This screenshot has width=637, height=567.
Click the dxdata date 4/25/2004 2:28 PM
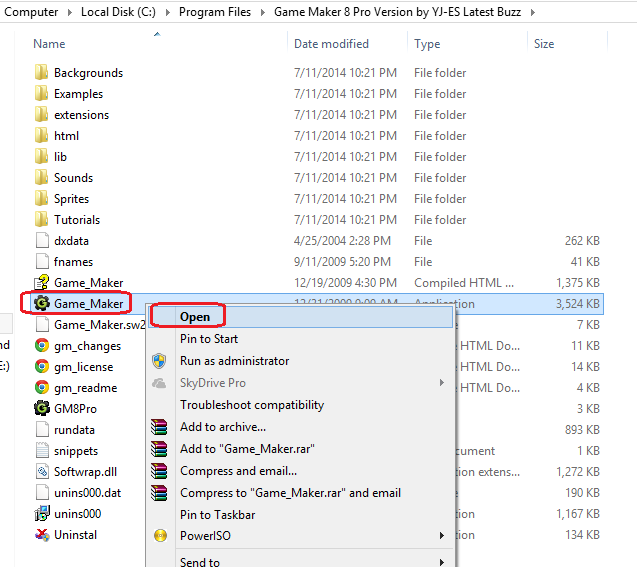pos(342,241)
